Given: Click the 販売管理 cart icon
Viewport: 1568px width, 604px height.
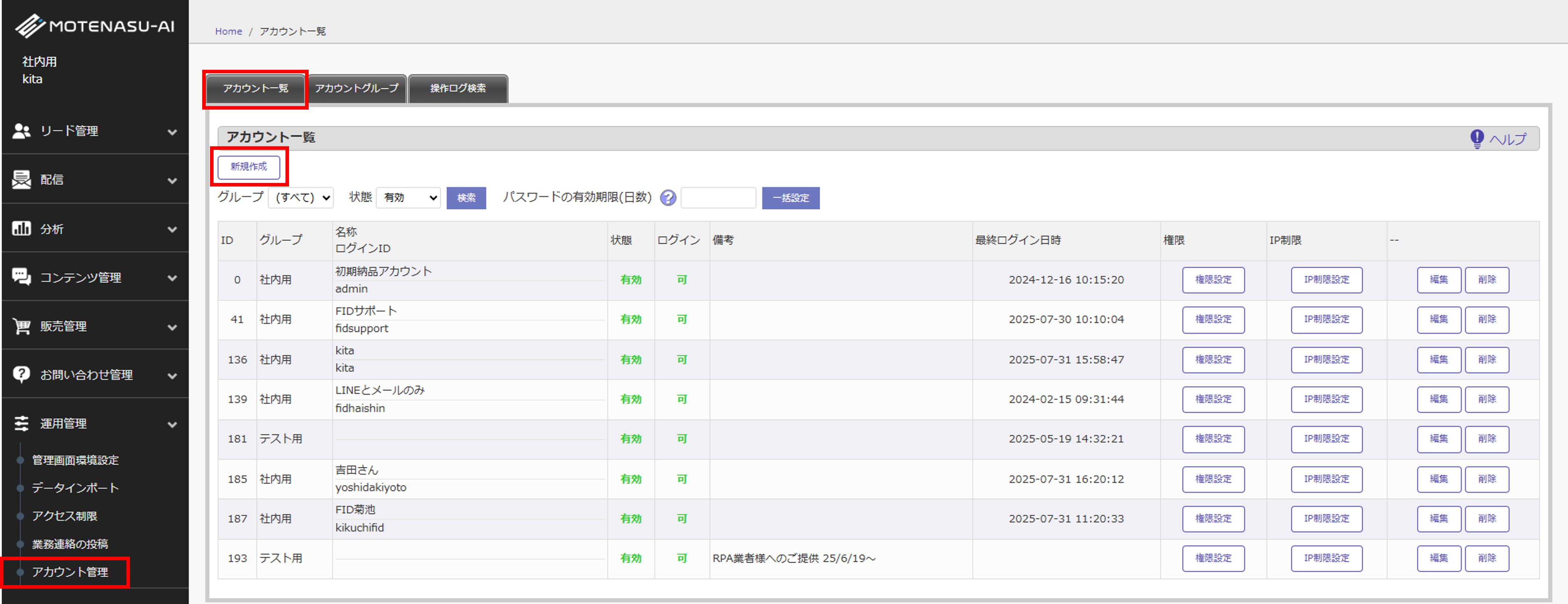Looking at the screenshot, I should tap(21, 326).
